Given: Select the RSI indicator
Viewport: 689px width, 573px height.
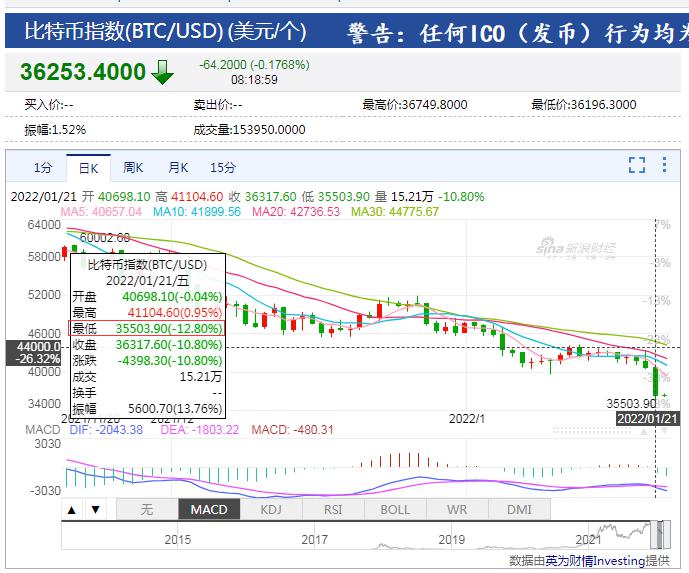Looking at the screenshot, I should (333, 510).
